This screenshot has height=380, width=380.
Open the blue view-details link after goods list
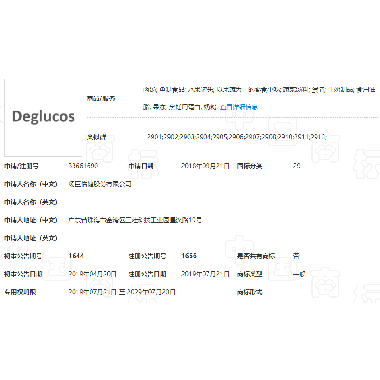click(239, 107)
